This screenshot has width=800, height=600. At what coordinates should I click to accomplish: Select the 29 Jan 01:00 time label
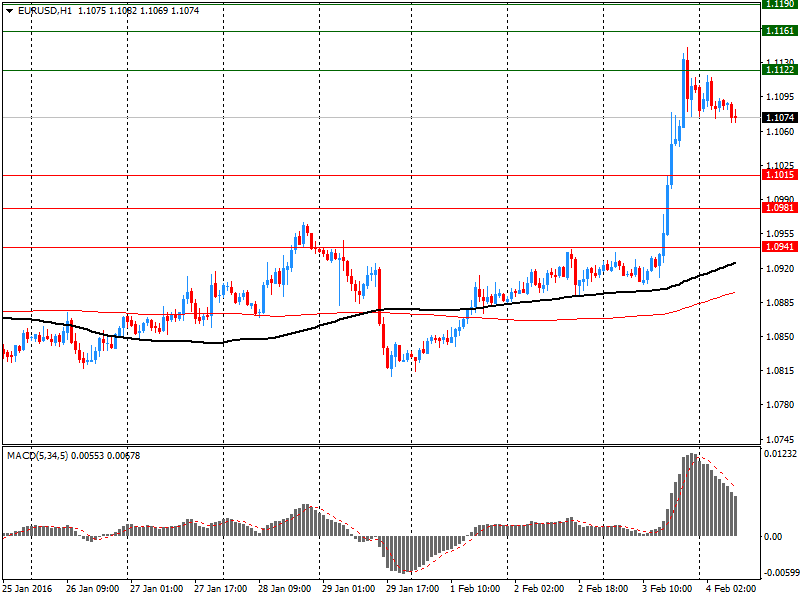(x=348, y=589)
